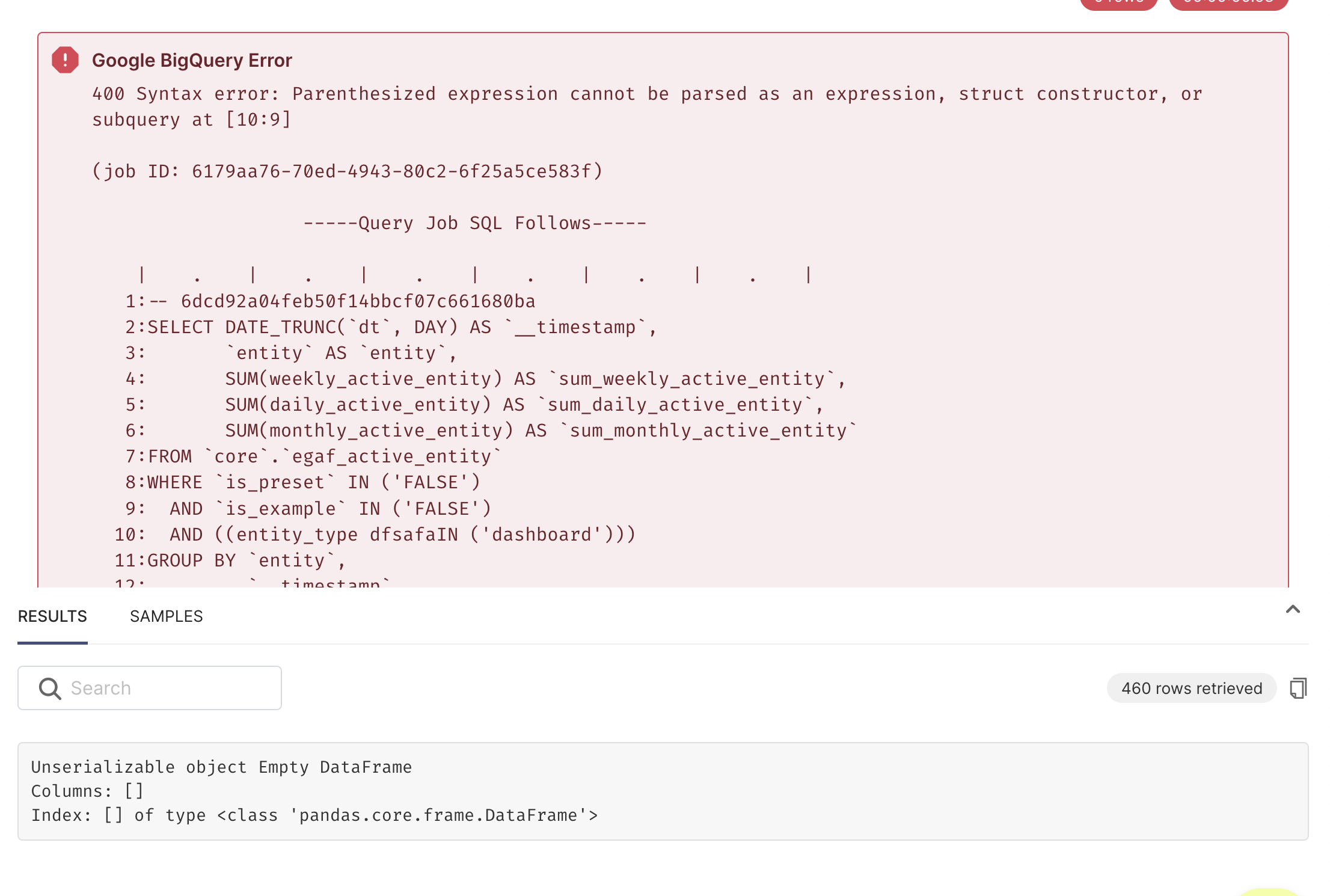The image size is (1330, 896).
Task: Switch to the SAMPLES tab
Action: pyautogui.click(x=166, y=616)
